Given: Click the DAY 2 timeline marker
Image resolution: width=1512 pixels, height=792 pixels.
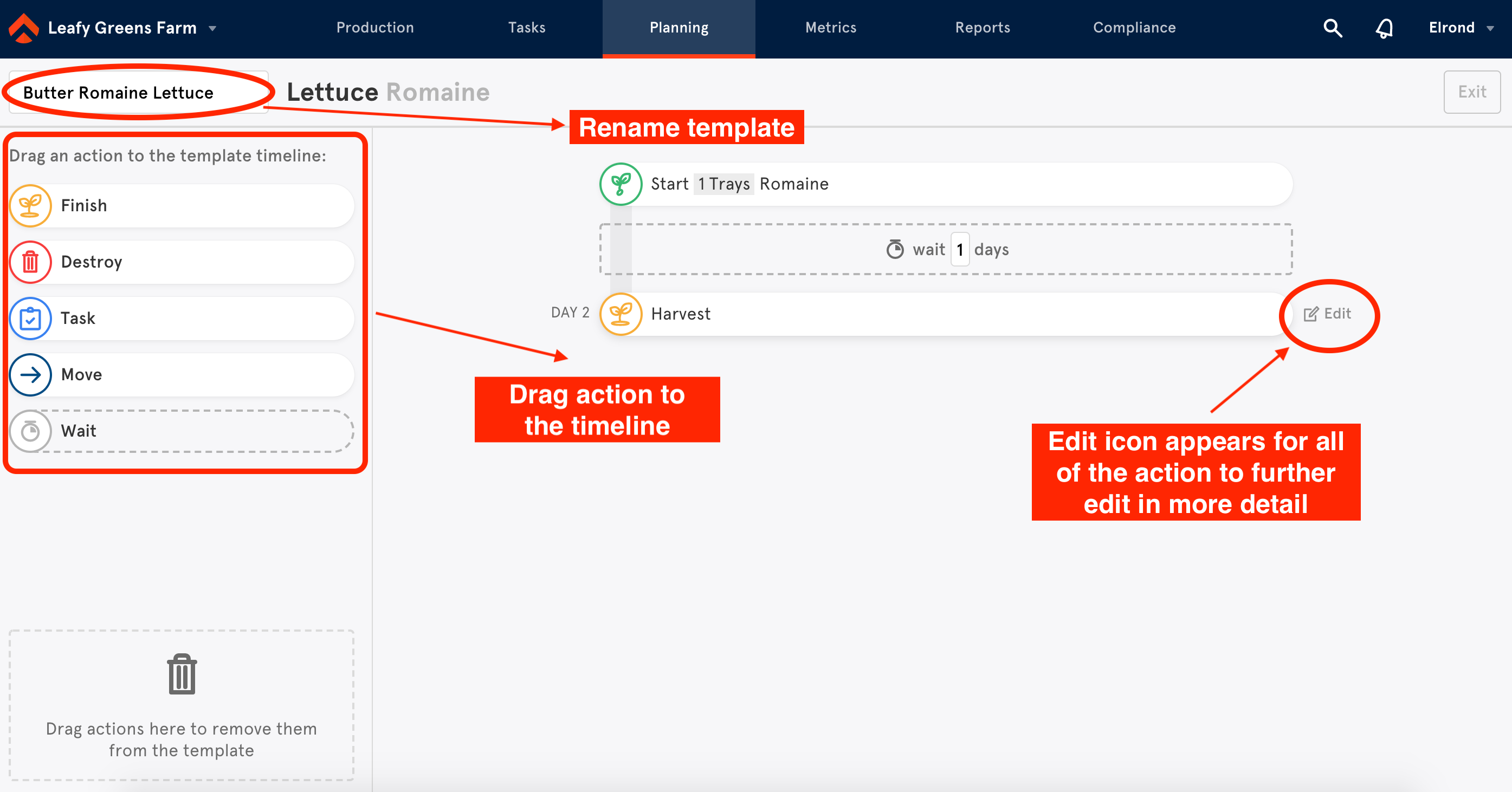Looking at the screenshot, I should [570, 313].
